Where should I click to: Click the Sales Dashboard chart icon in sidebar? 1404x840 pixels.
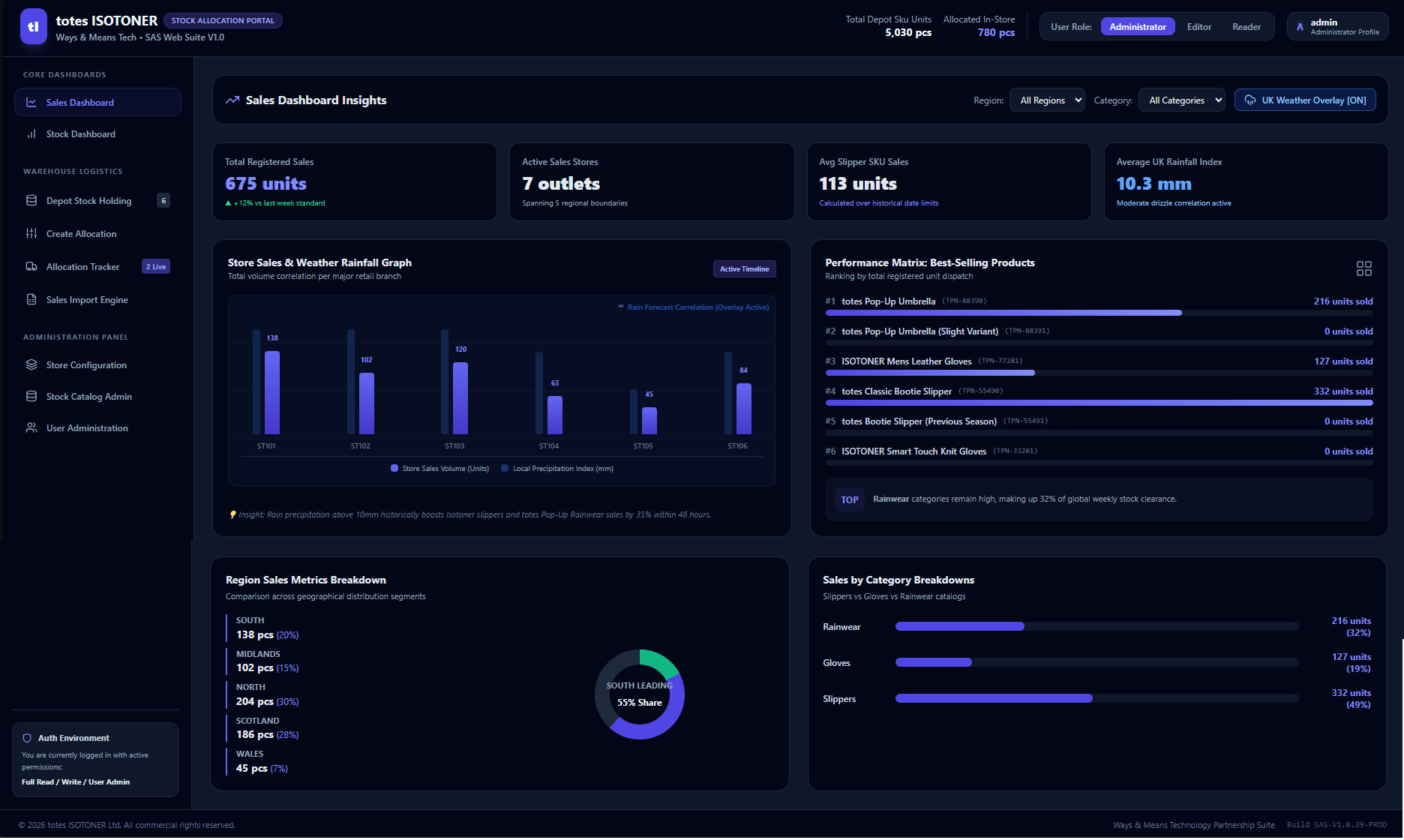click(31, 102)
